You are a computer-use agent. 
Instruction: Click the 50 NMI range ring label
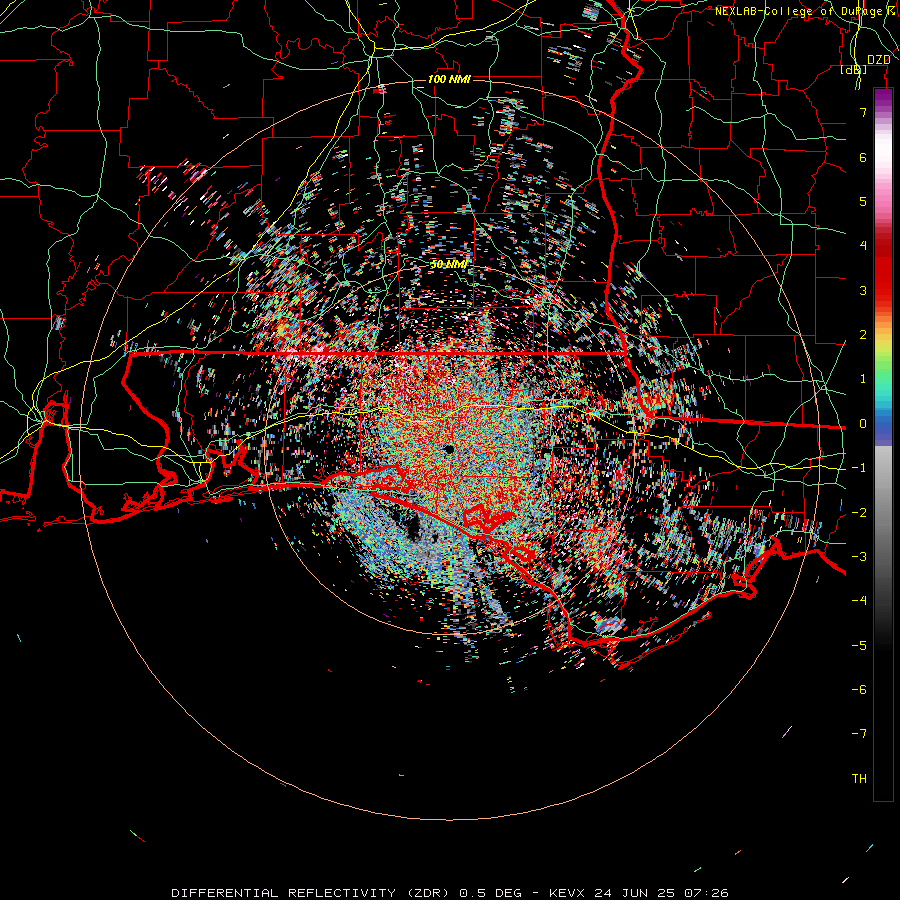449,264
